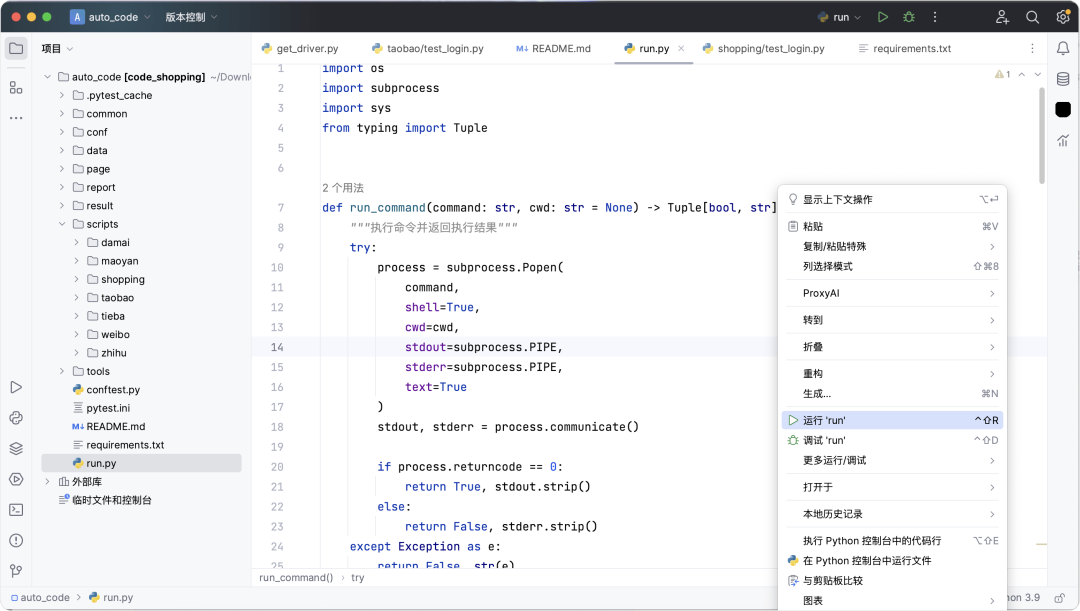Switch to requirements.txt tab

[x=904, y=48]
